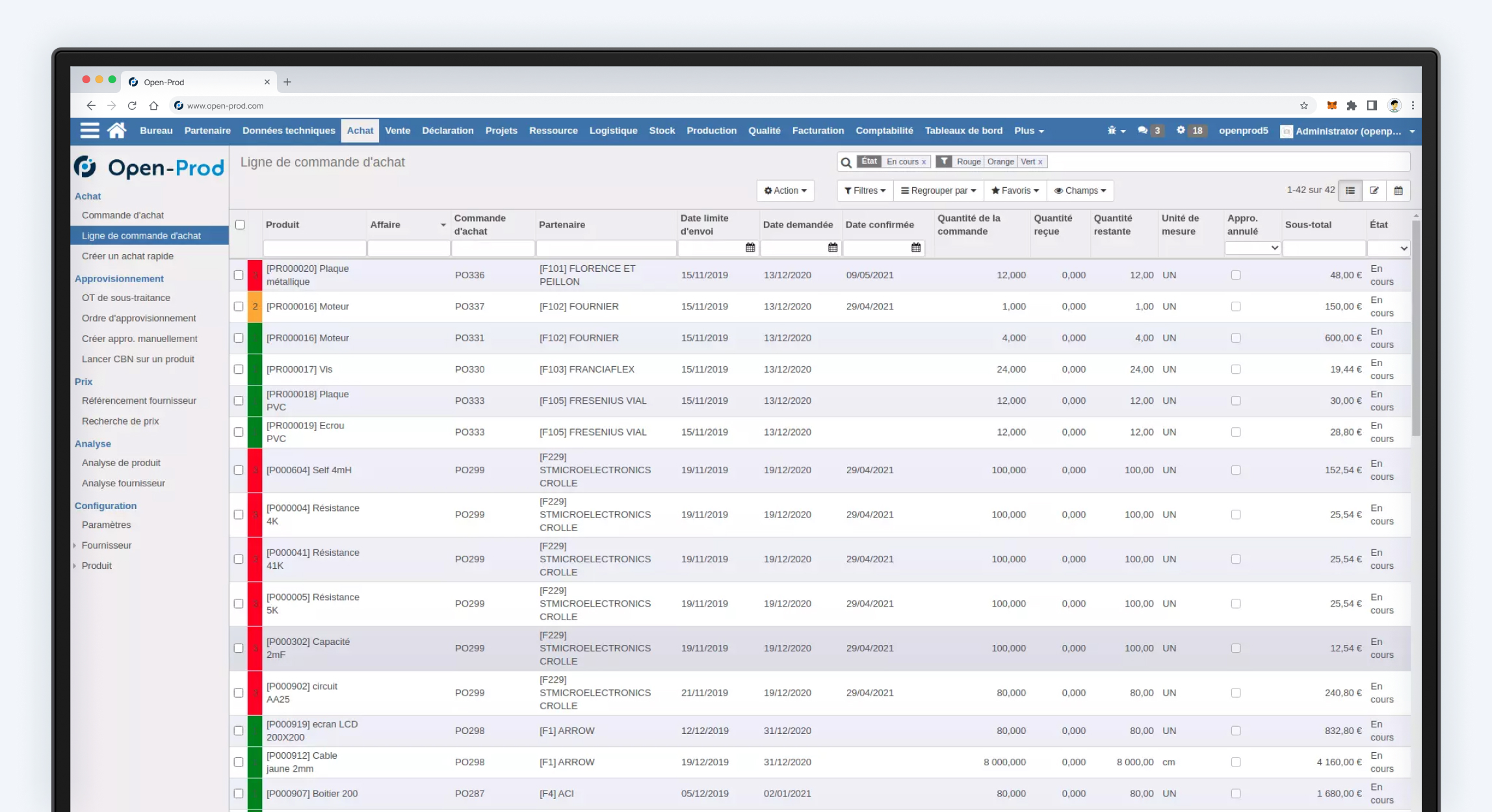Open the Données techniques menu

coord(289,131)
